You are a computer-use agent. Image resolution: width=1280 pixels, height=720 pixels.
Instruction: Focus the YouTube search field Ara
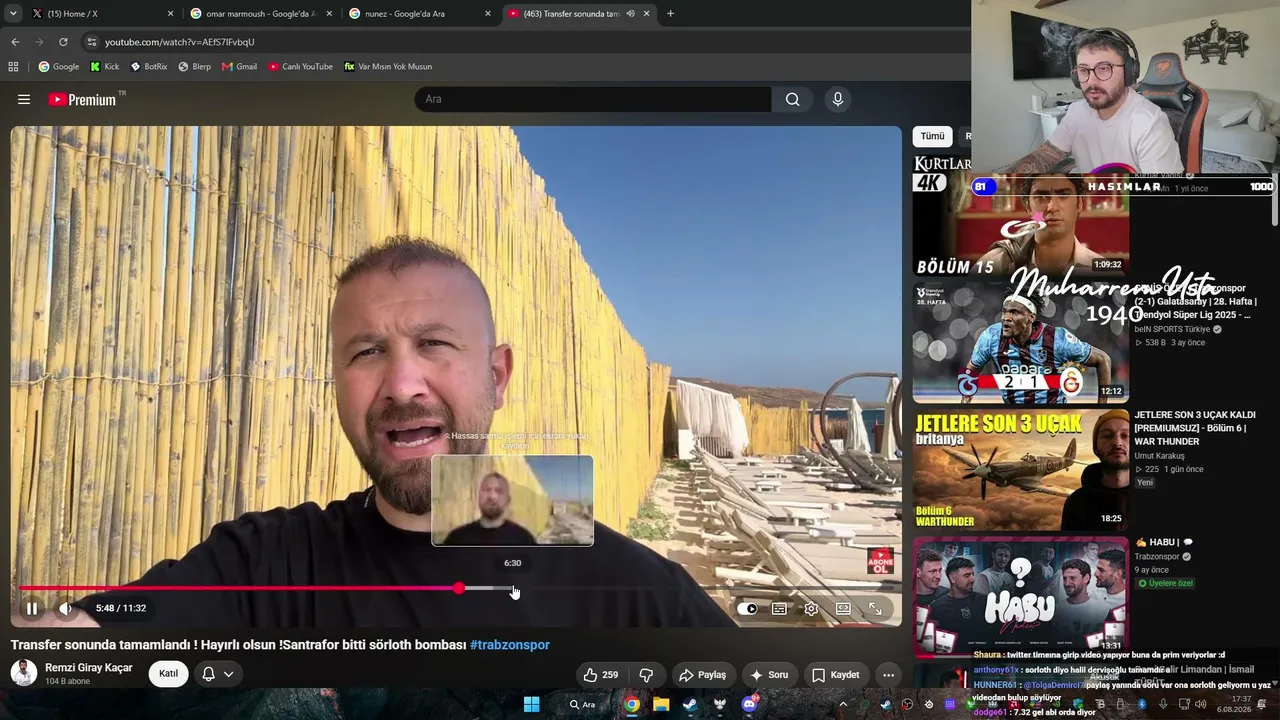[593, 99]
